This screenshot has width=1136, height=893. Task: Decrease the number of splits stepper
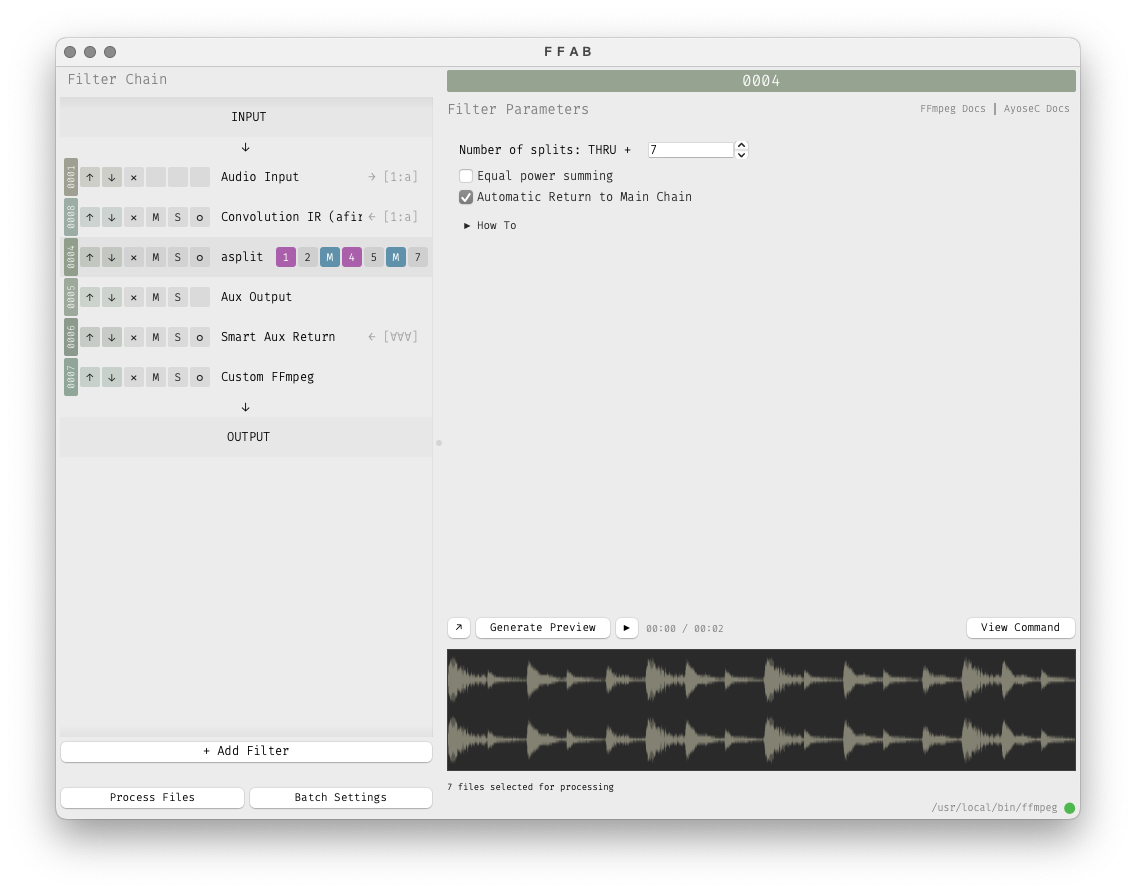pyautogui.click(x=741, y=155)
